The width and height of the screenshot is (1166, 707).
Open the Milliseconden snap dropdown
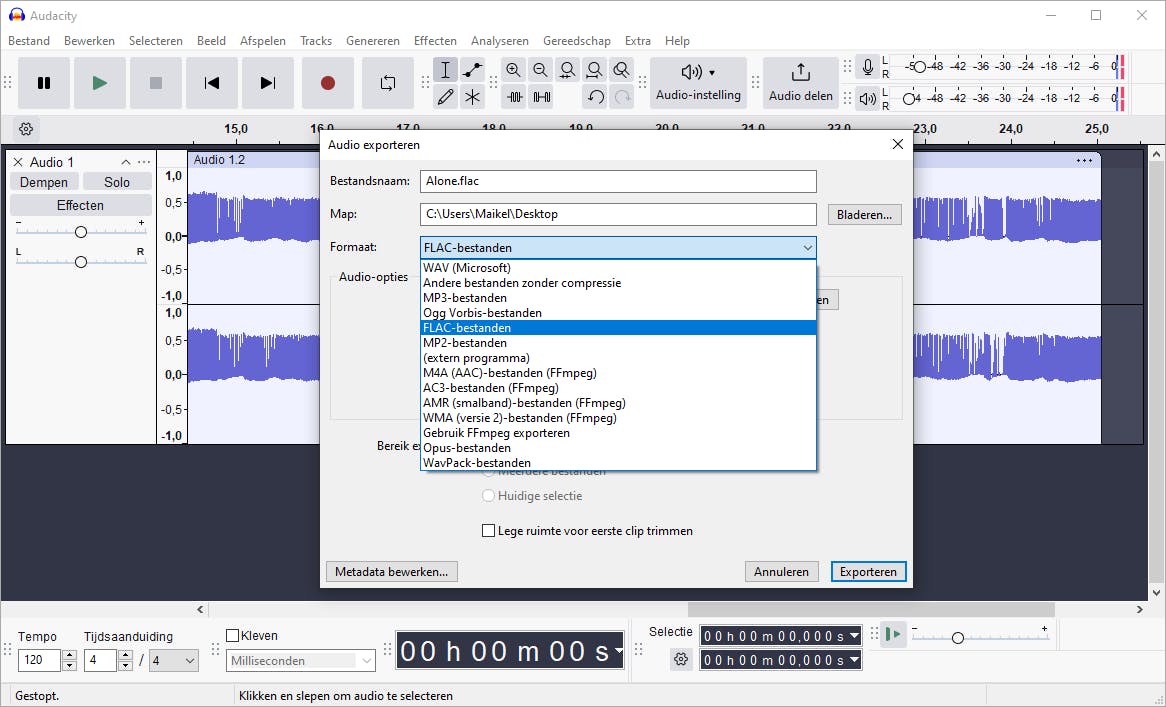[x=301, y=661]
